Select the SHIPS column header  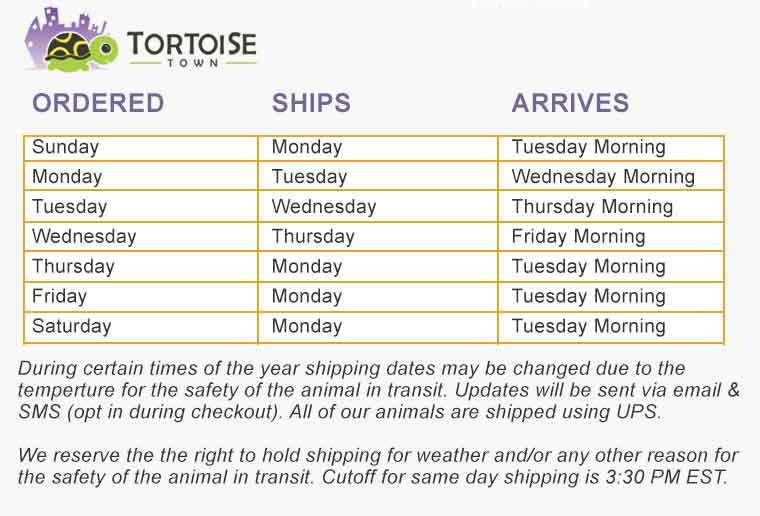(x=311, y=103)
